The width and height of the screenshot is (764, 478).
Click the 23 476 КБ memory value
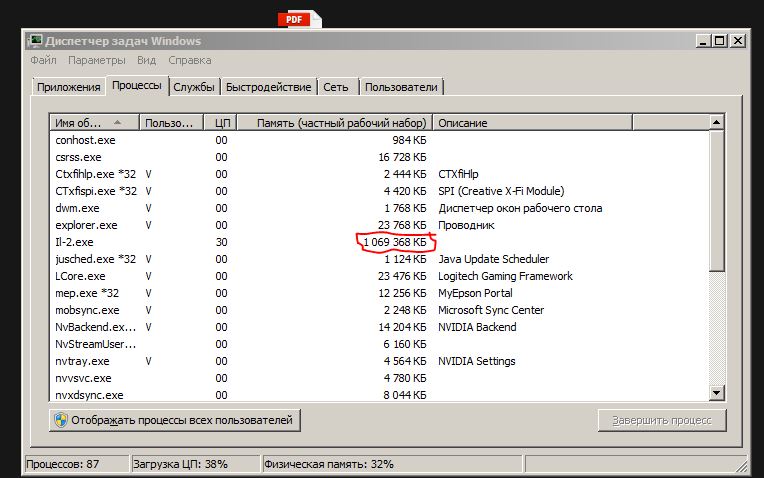(x=402, y=276)
